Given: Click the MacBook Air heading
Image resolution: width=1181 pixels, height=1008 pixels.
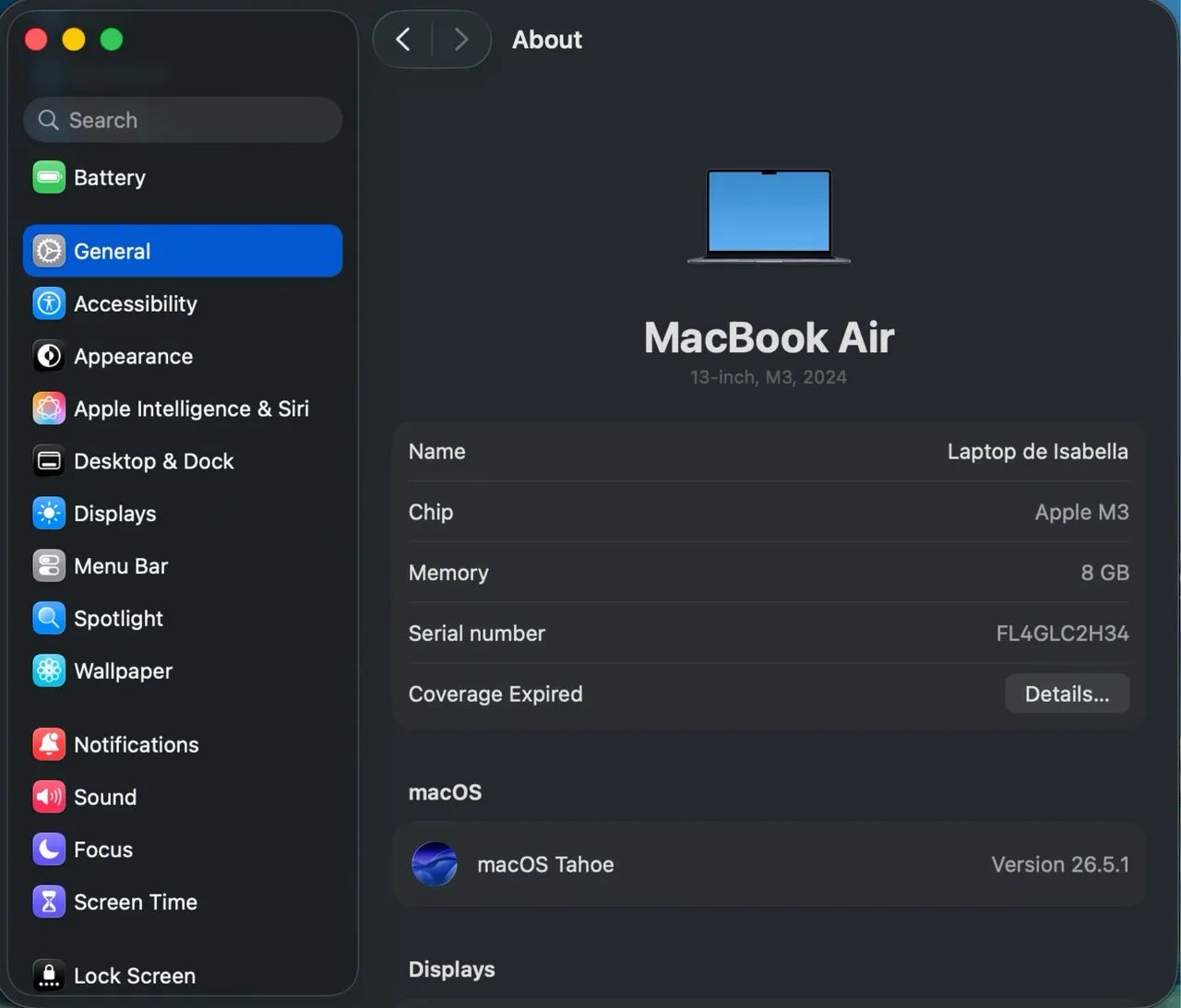Looking at the screenshot, I should [x=769, y=338].
